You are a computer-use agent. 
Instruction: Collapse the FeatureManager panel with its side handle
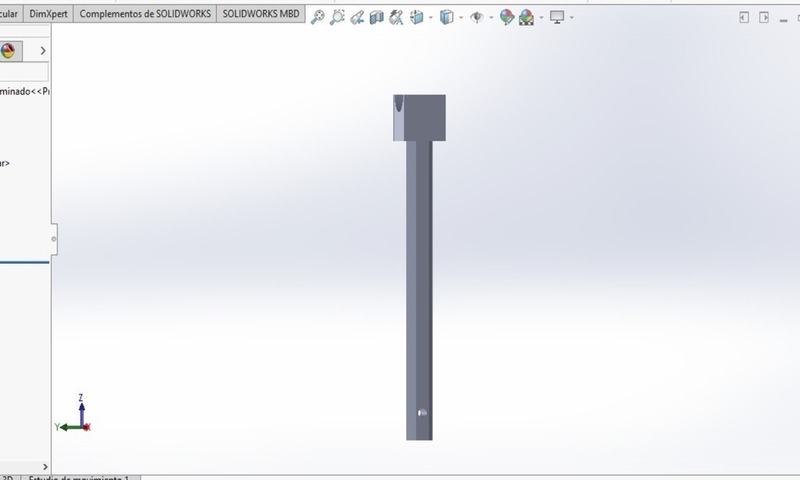[x=54, y=239]
